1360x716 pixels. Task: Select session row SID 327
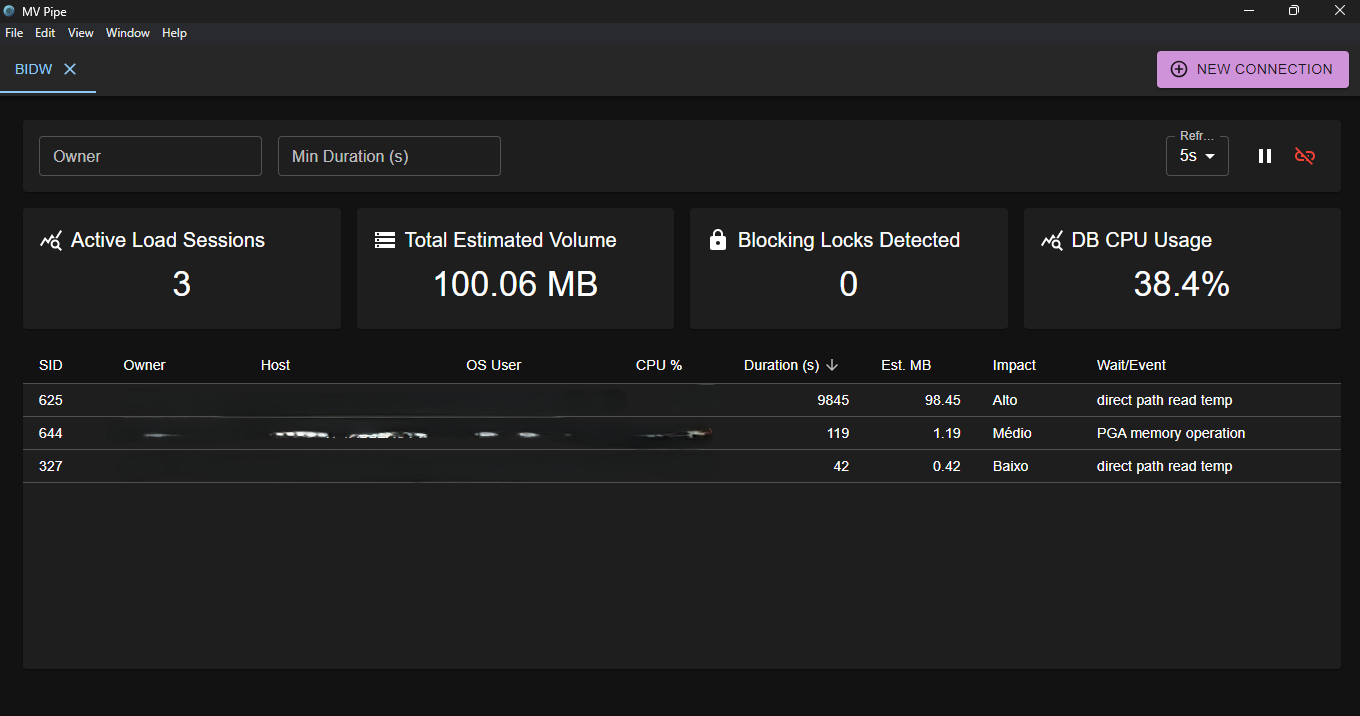(682, 466)
